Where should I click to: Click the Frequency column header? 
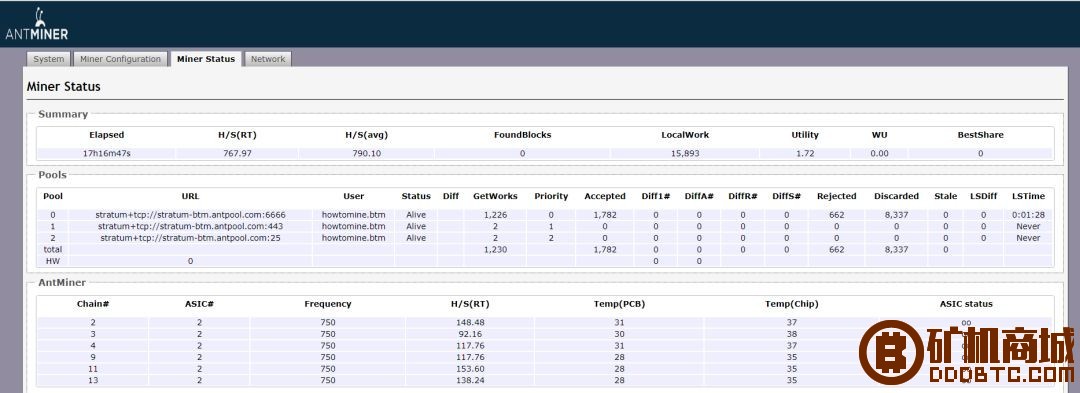point(328,304)
